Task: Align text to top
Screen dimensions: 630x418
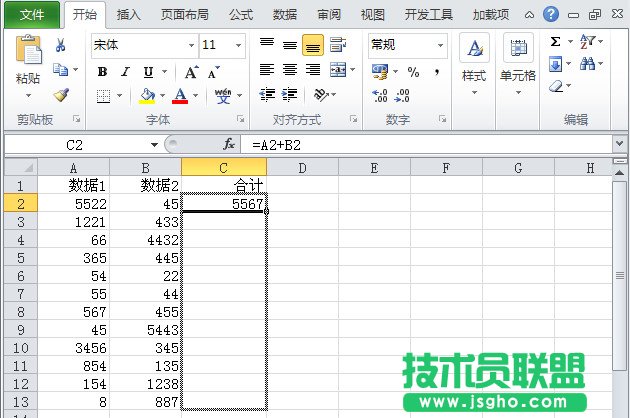Action: pyautogui.click(x=267, y=43)
